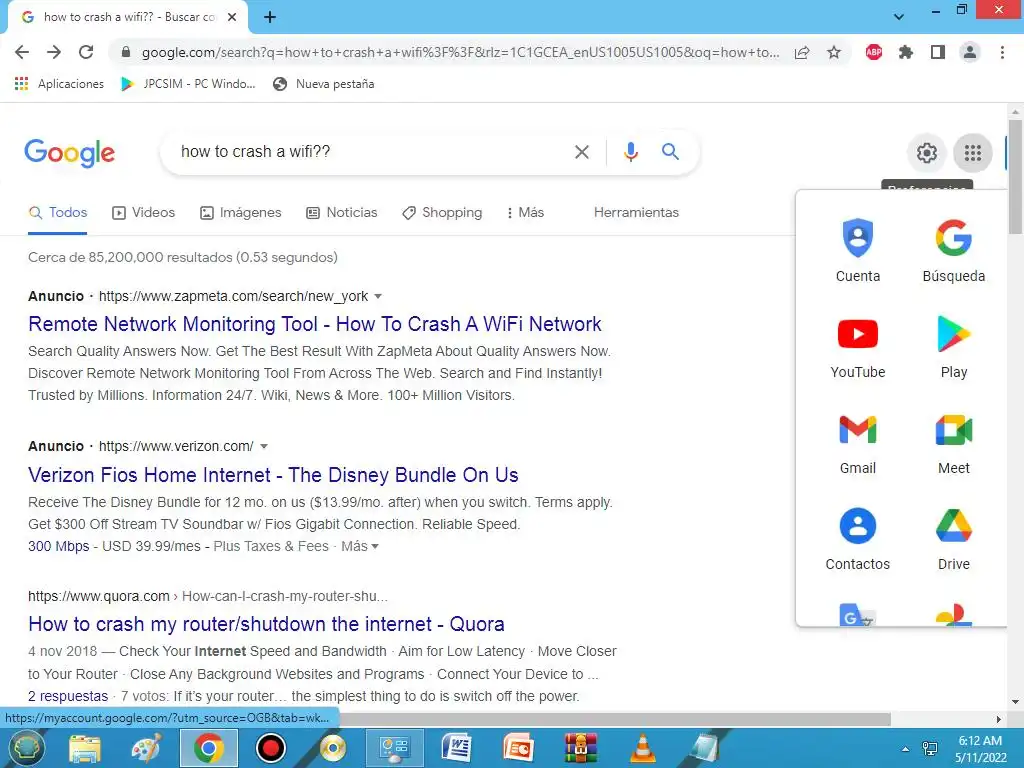Toggle the Chrome side panel
The height and width of the screenshot is (768, 1024).
click(x=938, y=52)
